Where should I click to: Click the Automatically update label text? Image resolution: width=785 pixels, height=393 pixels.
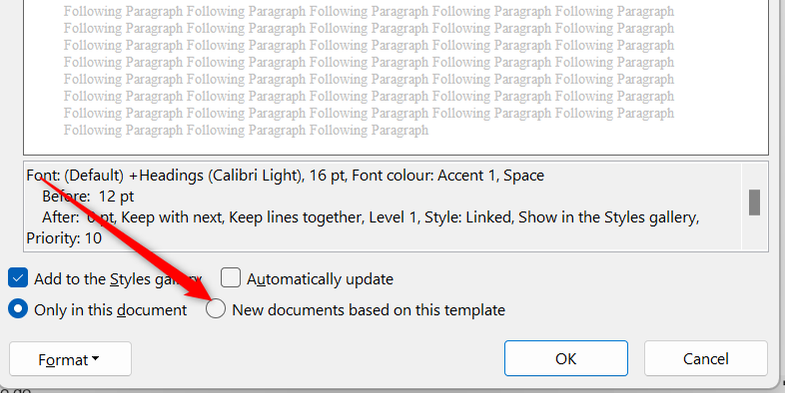(x=320, y=279)
